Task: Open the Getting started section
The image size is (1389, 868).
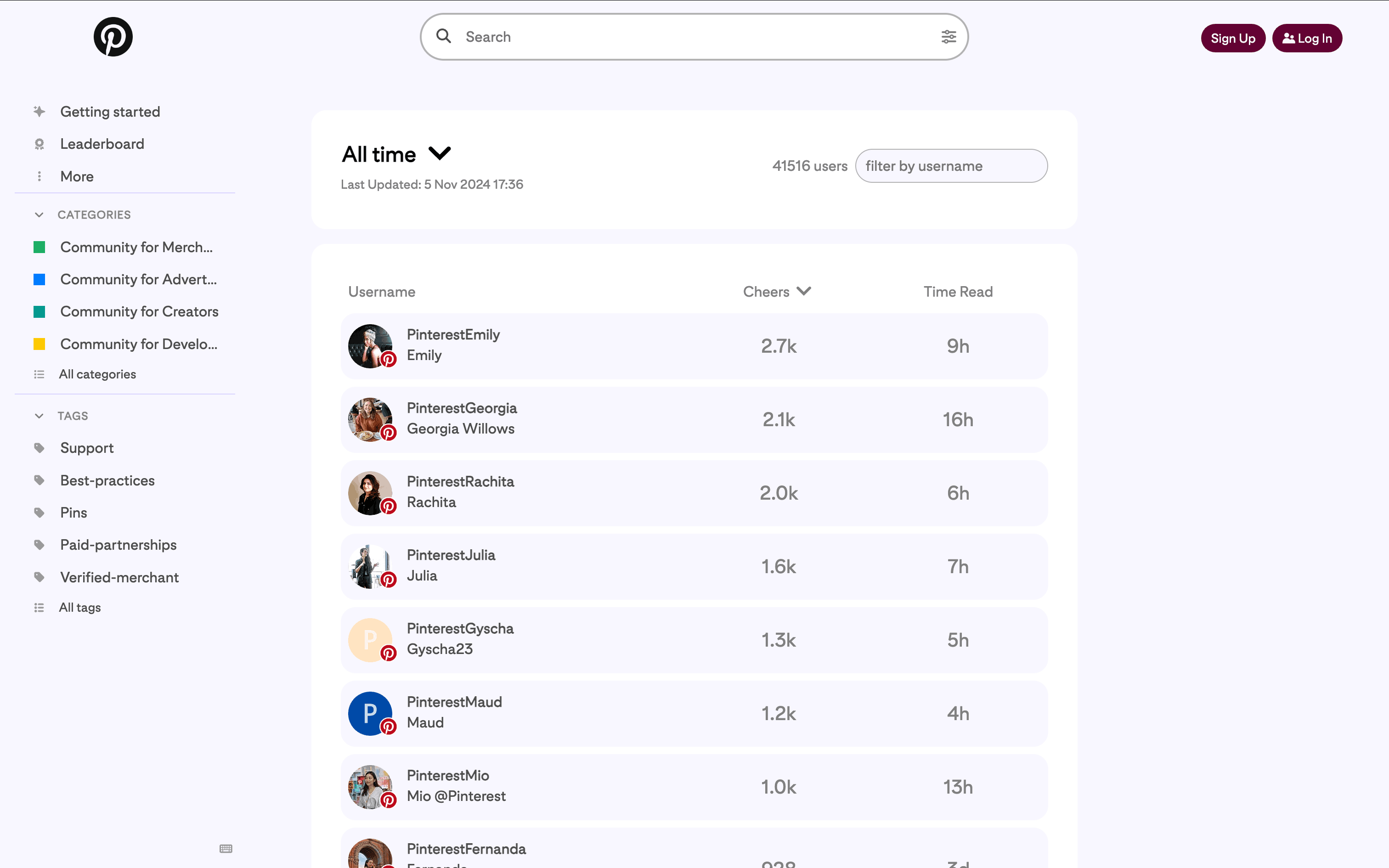Action: click(x=110, y=111)
